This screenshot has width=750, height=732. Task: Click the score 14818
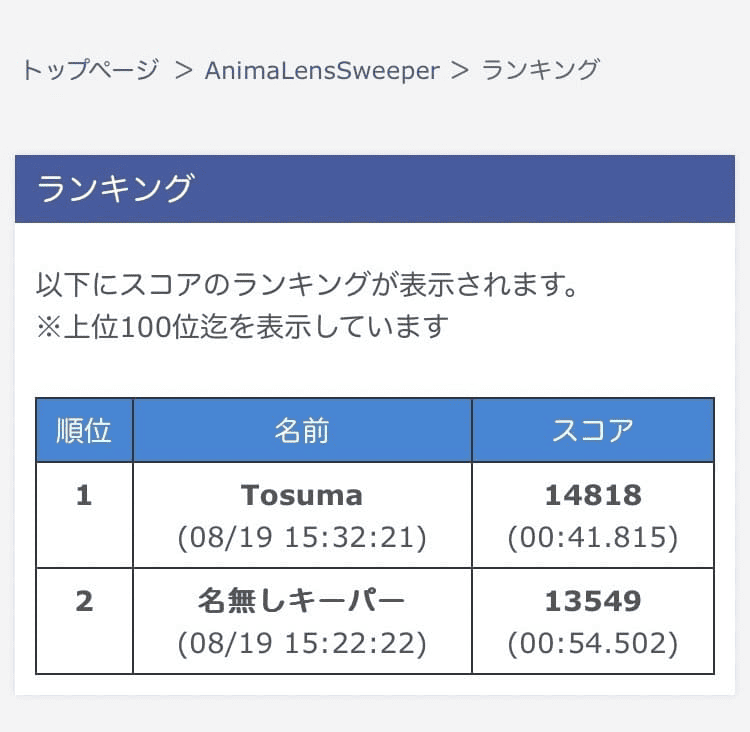click(593, 495)
